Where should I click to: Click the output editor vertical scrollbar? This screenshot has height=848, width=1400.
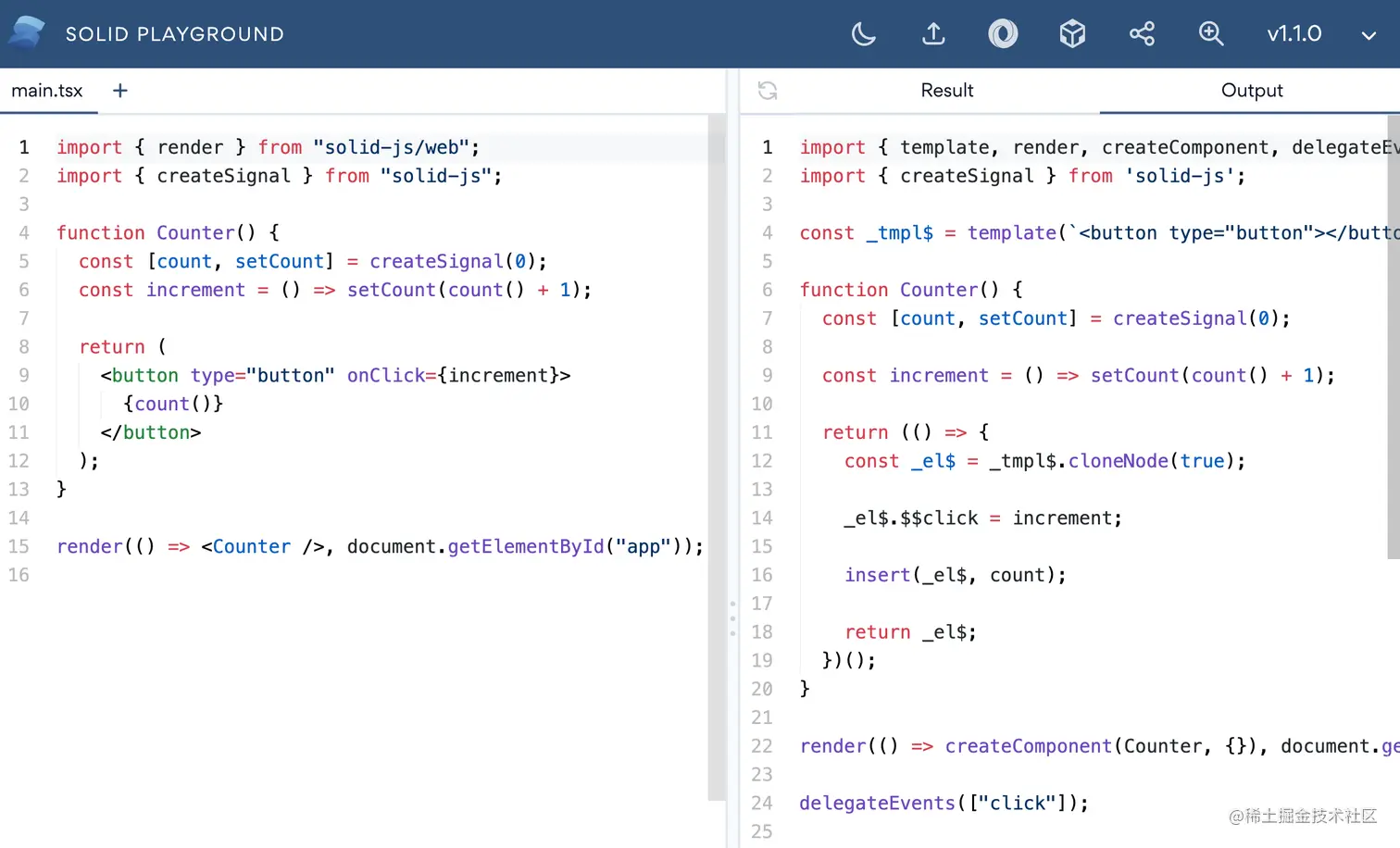pyautogui.click(x=1394, y=337)
